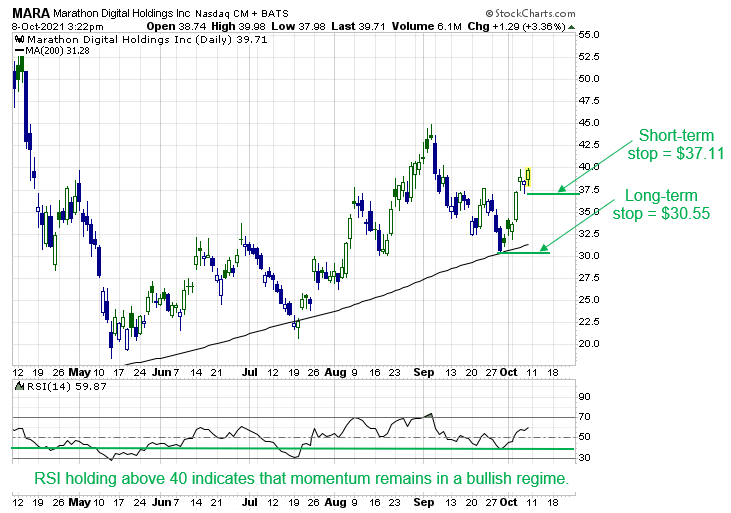Select the yellow-highlighted latest candlestick
The height and width of the screenshot is (513, 731).
click(x=528, y=176)
